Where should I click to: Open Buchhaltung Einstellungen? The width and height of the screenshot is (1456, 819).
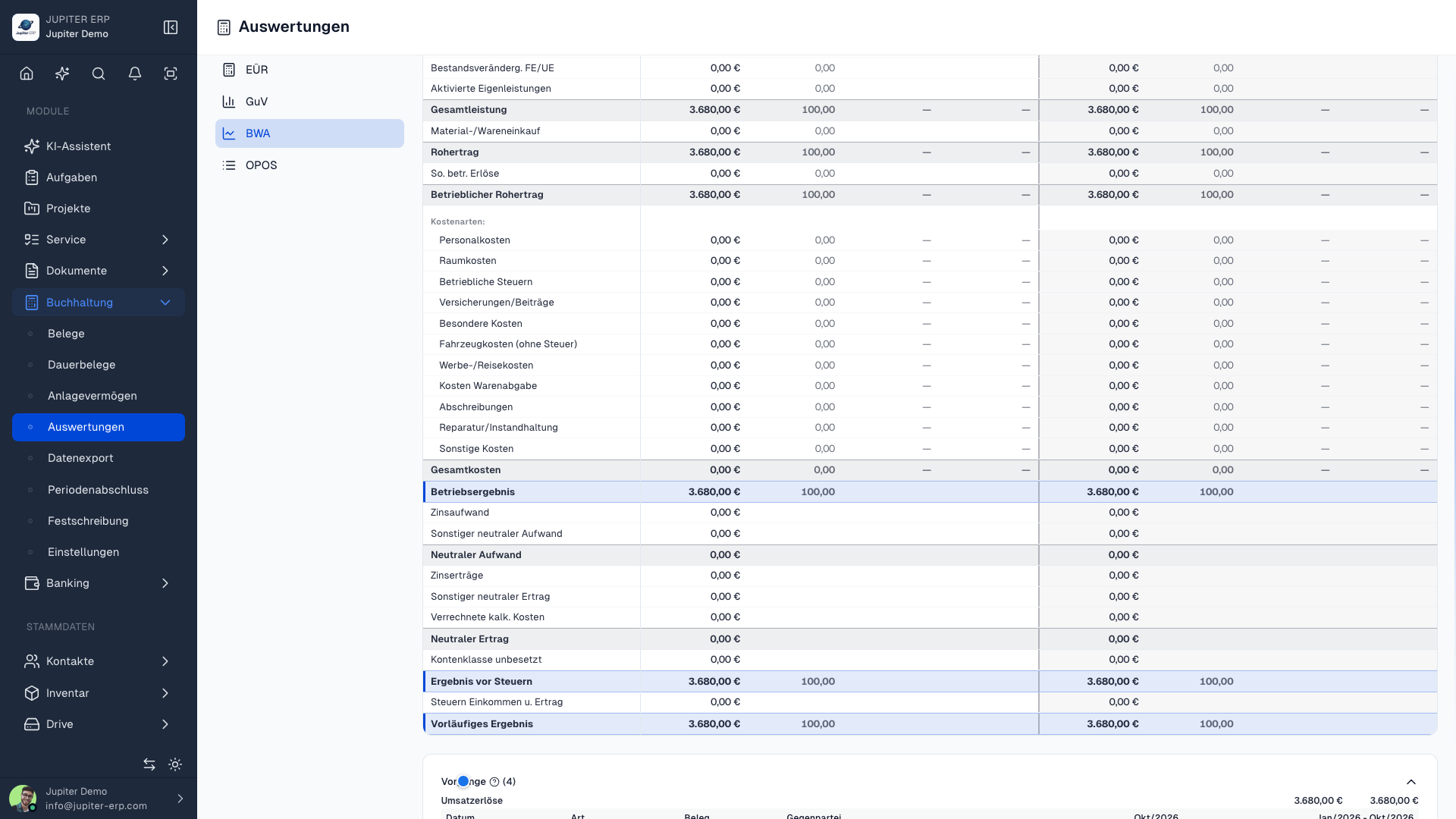coord(99,552)
